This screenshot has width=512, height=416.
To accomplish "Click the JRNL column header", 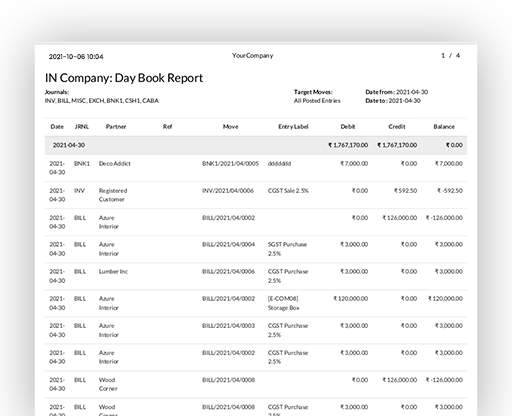I will pyautogui.click(x=82, y=127).
